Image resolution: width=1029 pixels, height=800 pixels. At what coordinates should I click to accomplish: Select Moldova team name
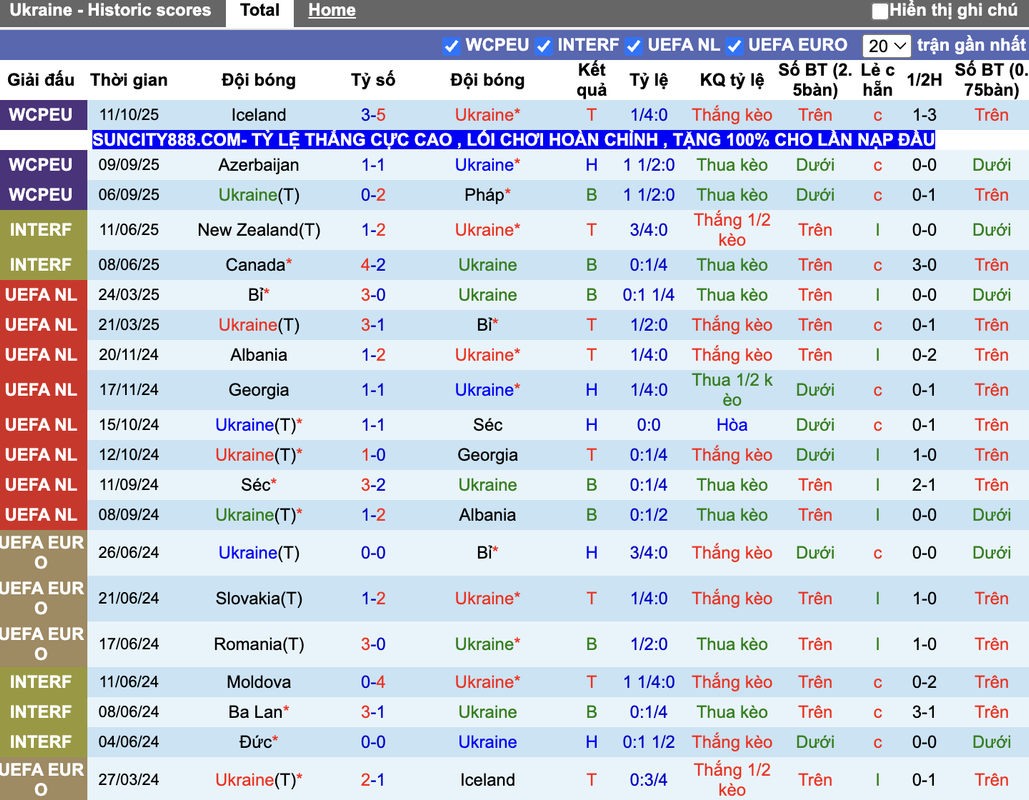tap(259, 682)
